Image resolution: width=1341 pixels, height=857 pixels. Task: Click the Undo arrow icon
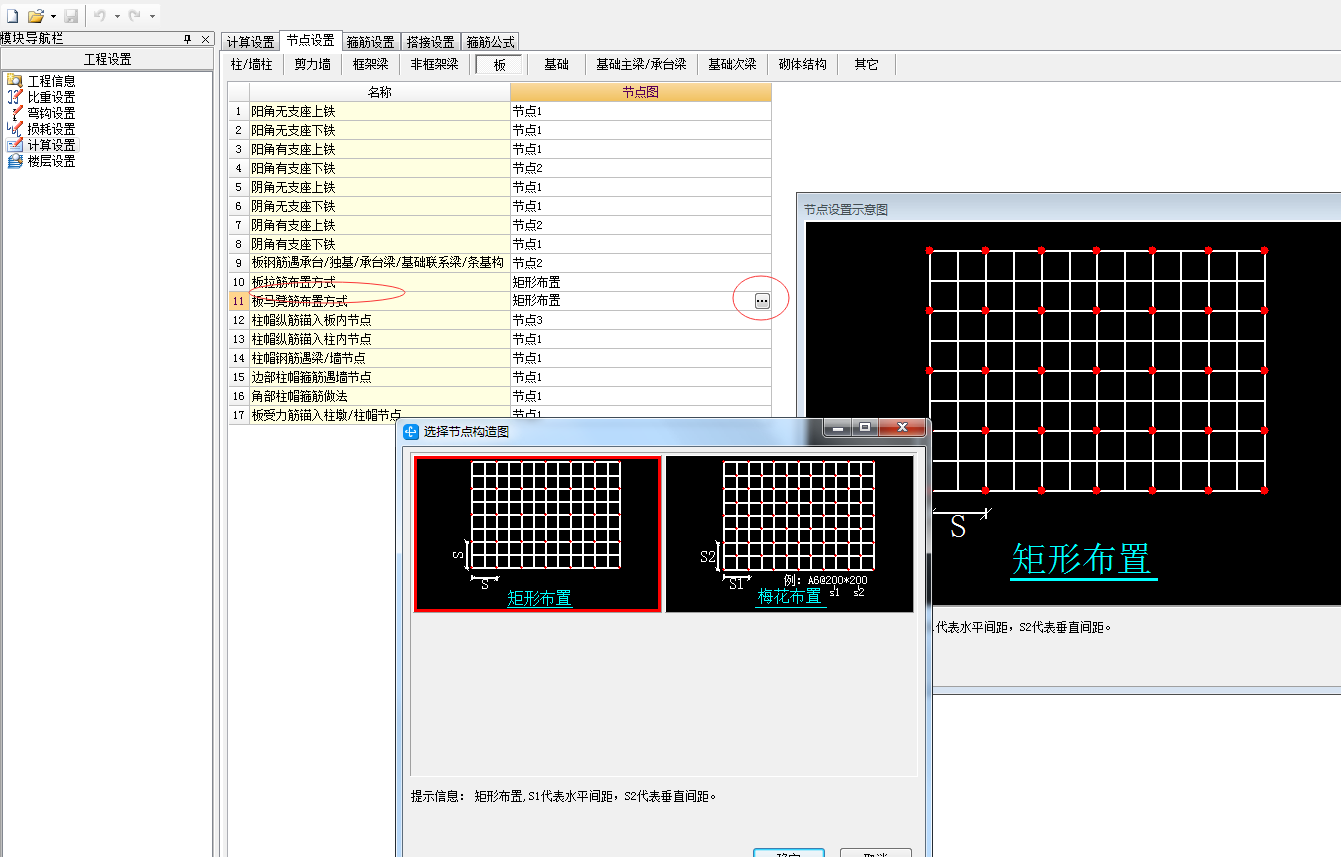point(100,16)
